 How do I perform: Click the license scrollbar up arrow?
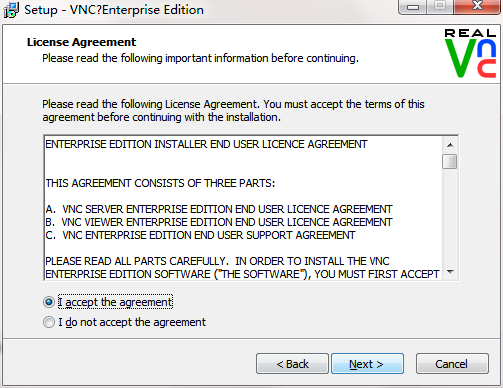click(x=450, y=145)
